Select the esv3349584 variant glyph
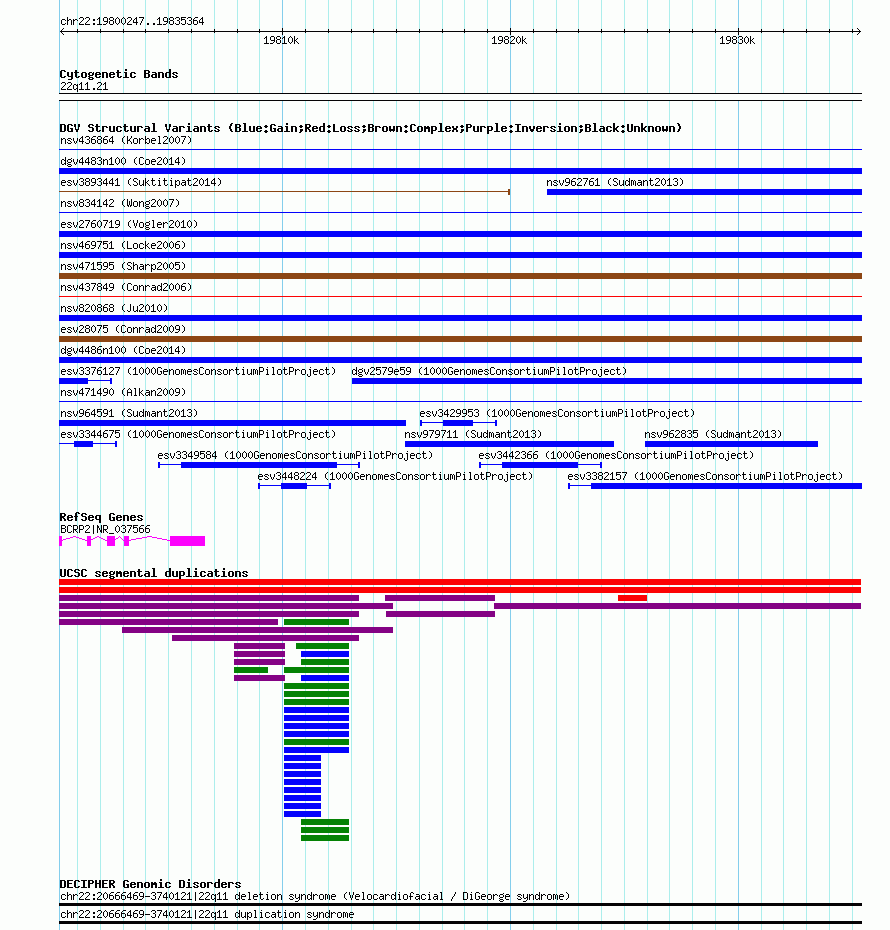The image size is (890, 930). 259,465
